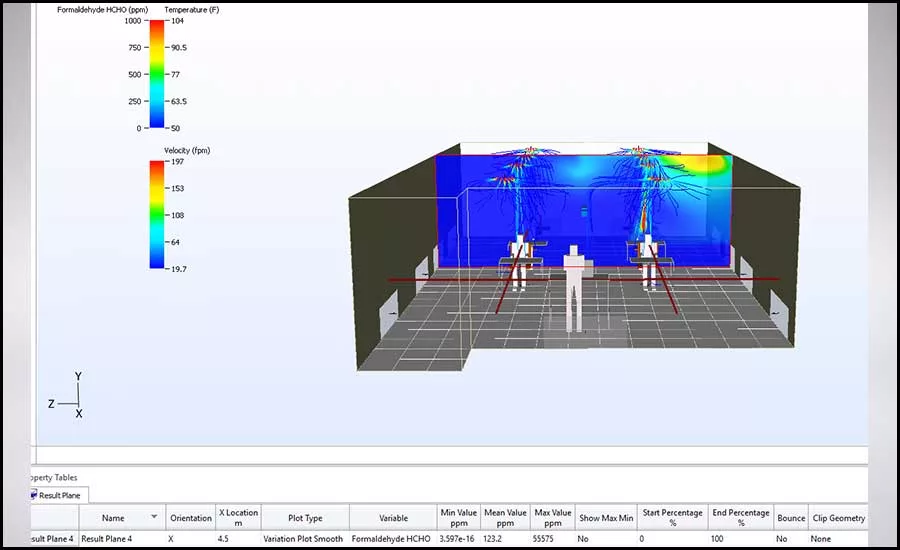Click the 1000 ppm legend value
Screen dimensions: 900x550
click(133, 21)
